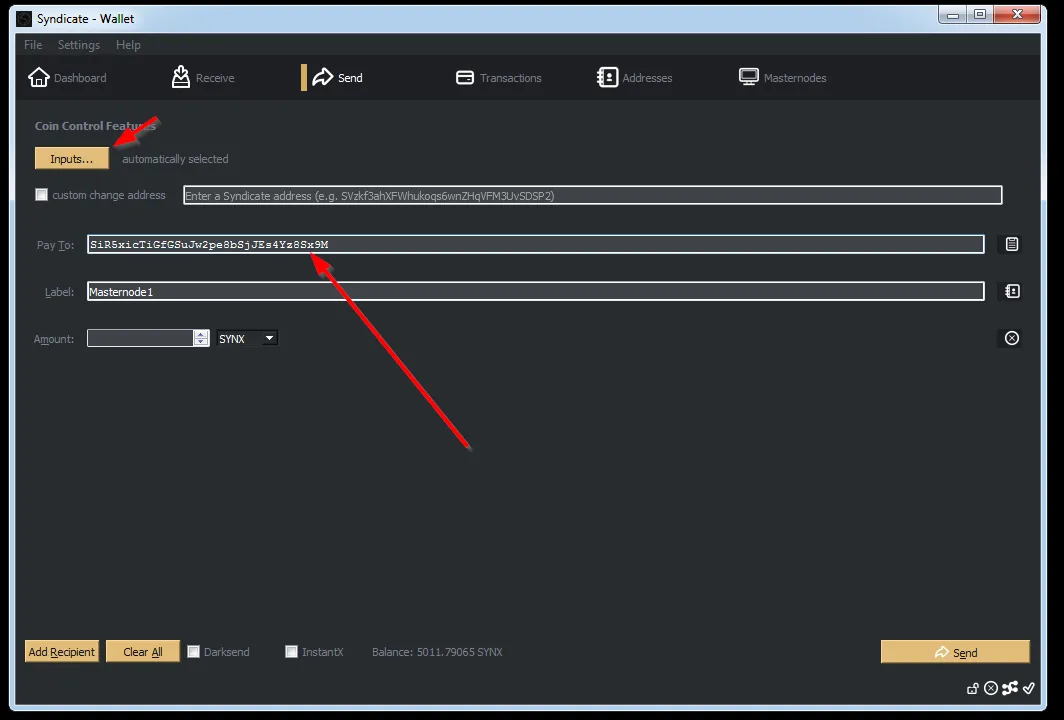Click the Pay To address field
1064x720 pixels.
535,244
